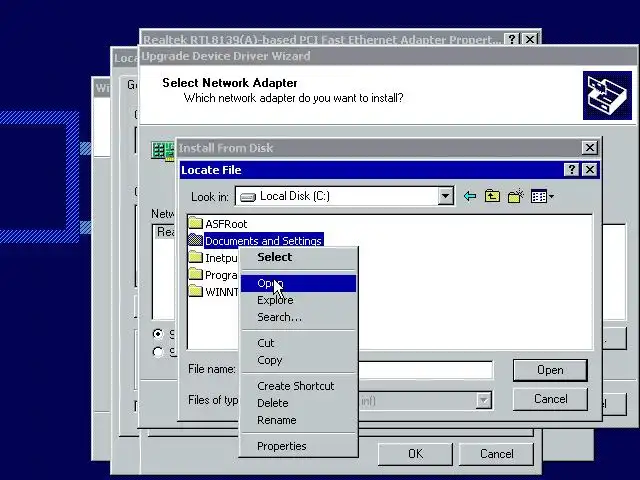Click OK in the Realtek Properties window
This screenshot has width=640, height=480.
(415, 454)
